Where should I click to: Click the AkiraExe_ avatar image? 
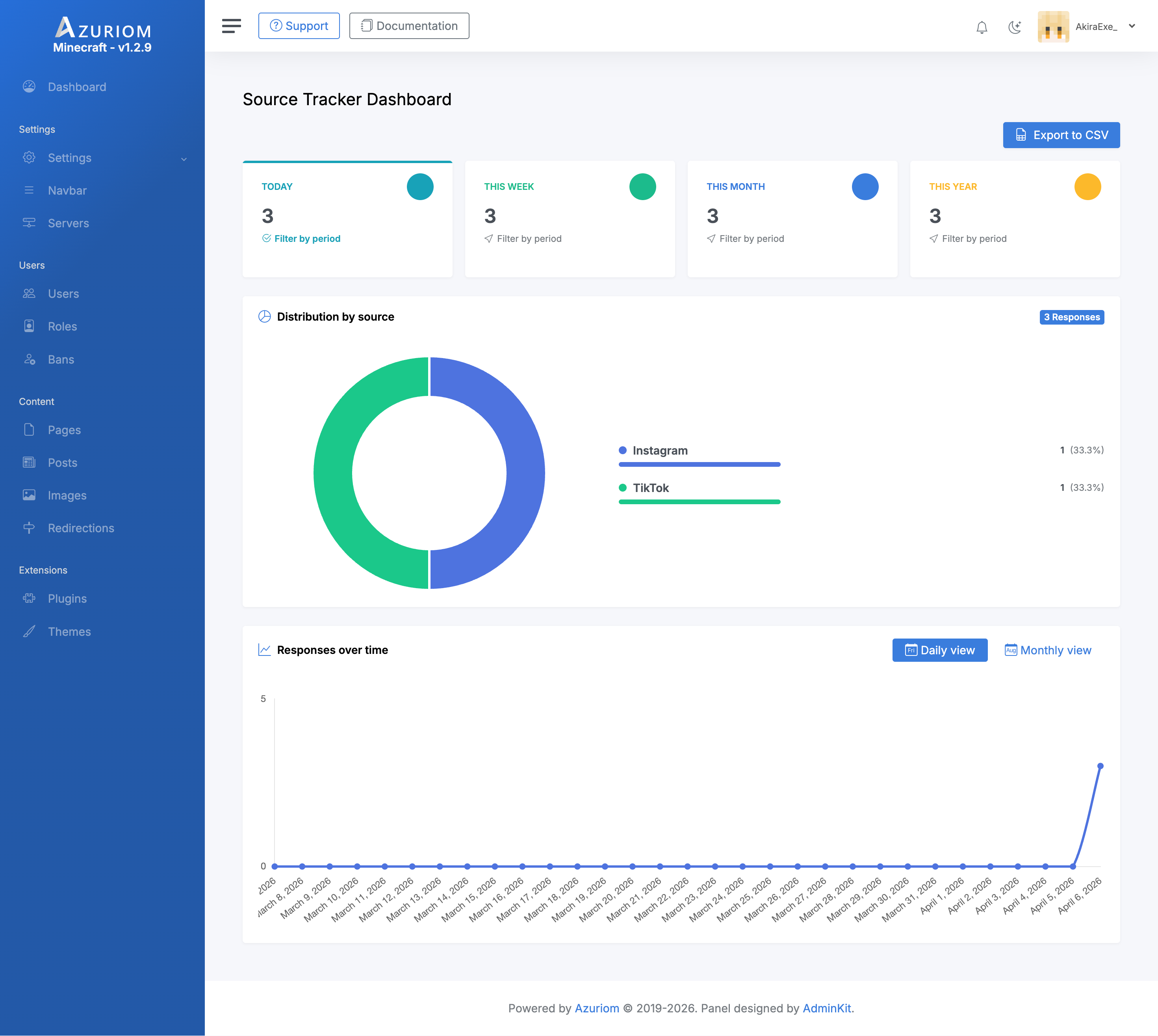click(1053, 27)
